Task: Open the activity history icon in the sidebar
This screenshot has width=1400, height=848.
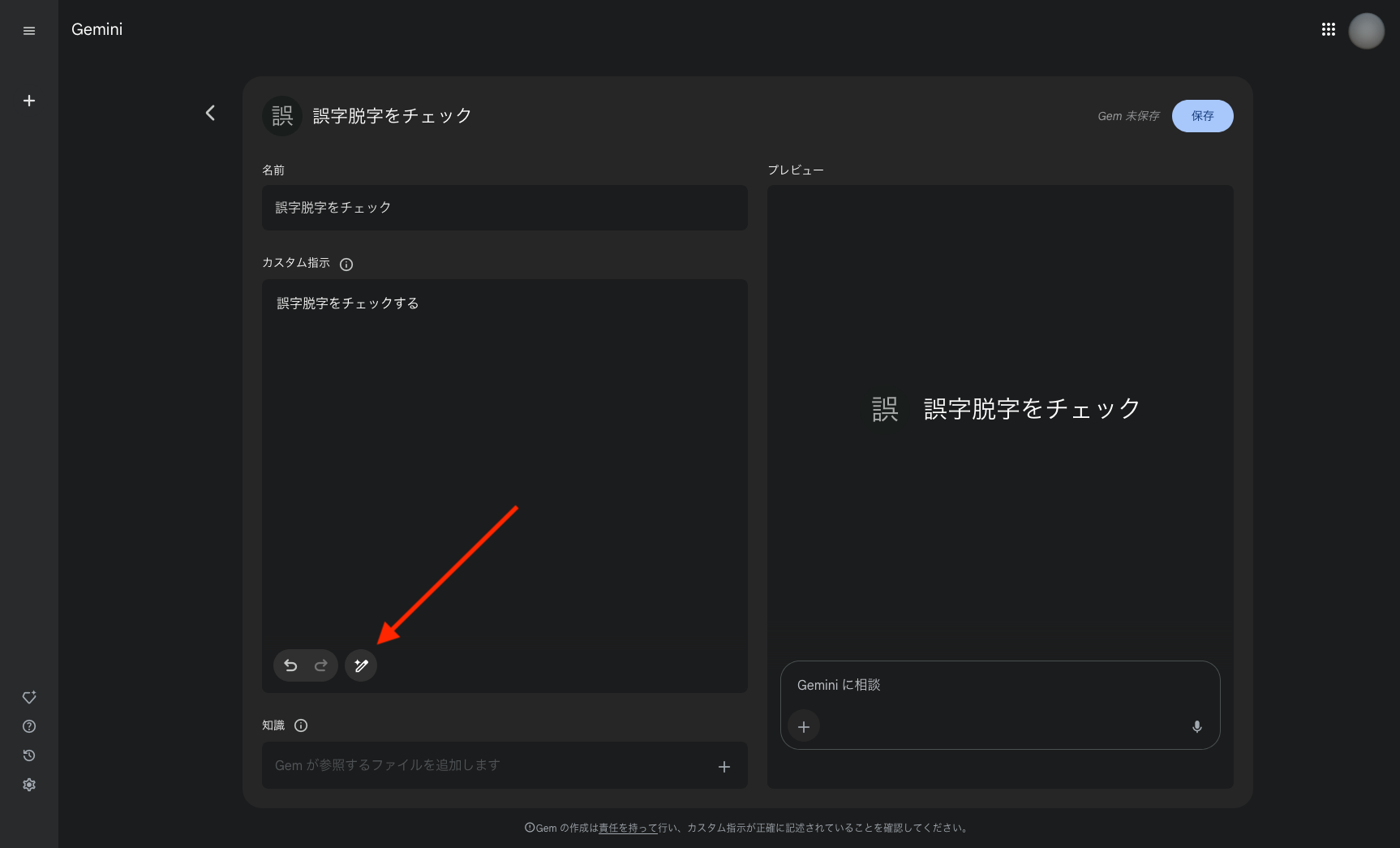Action: (x=29, y=755)
